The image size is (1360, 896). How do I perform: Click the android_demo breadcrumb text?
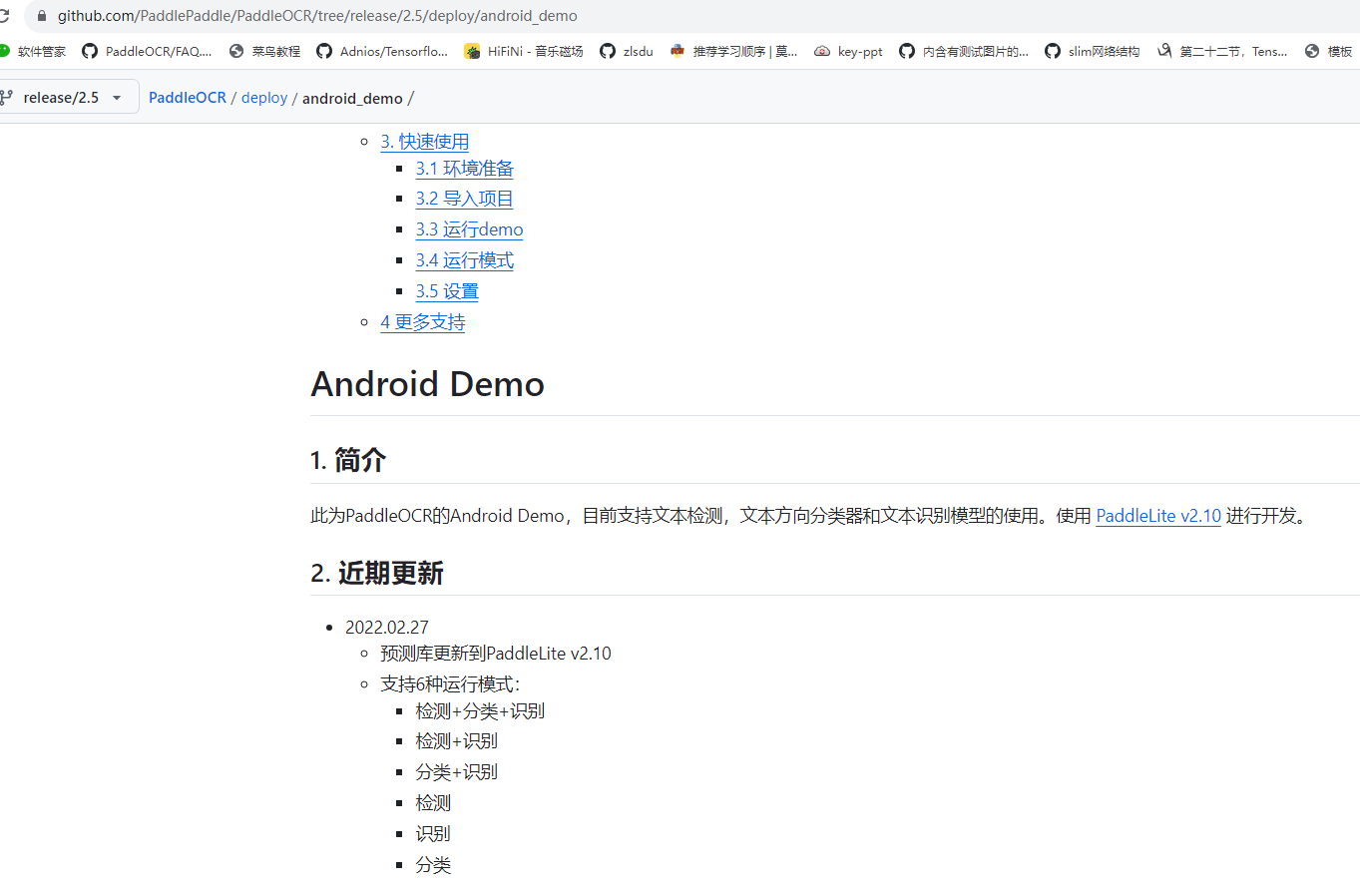352,98
